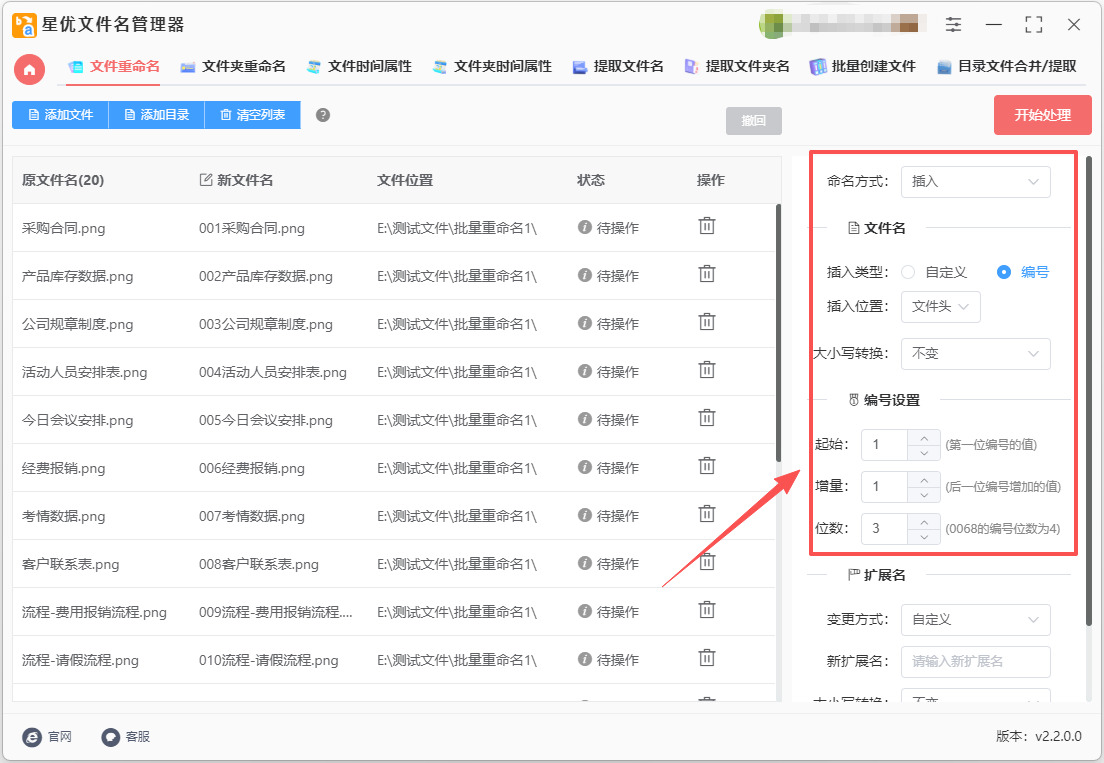1104x763 pixels.
Task: Switch to the 文件夹重命名 tab
Action: (x=233, y=67)
